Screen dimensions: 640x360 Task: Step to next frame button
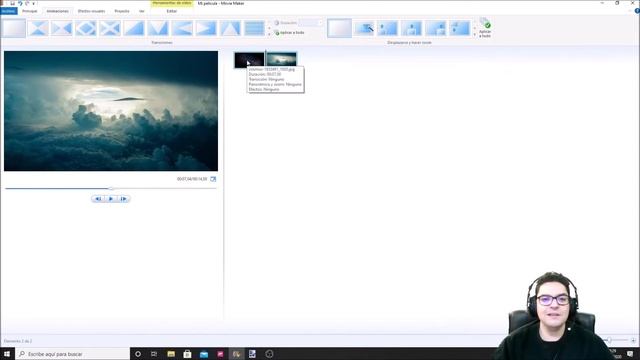[x=123, y=199]
